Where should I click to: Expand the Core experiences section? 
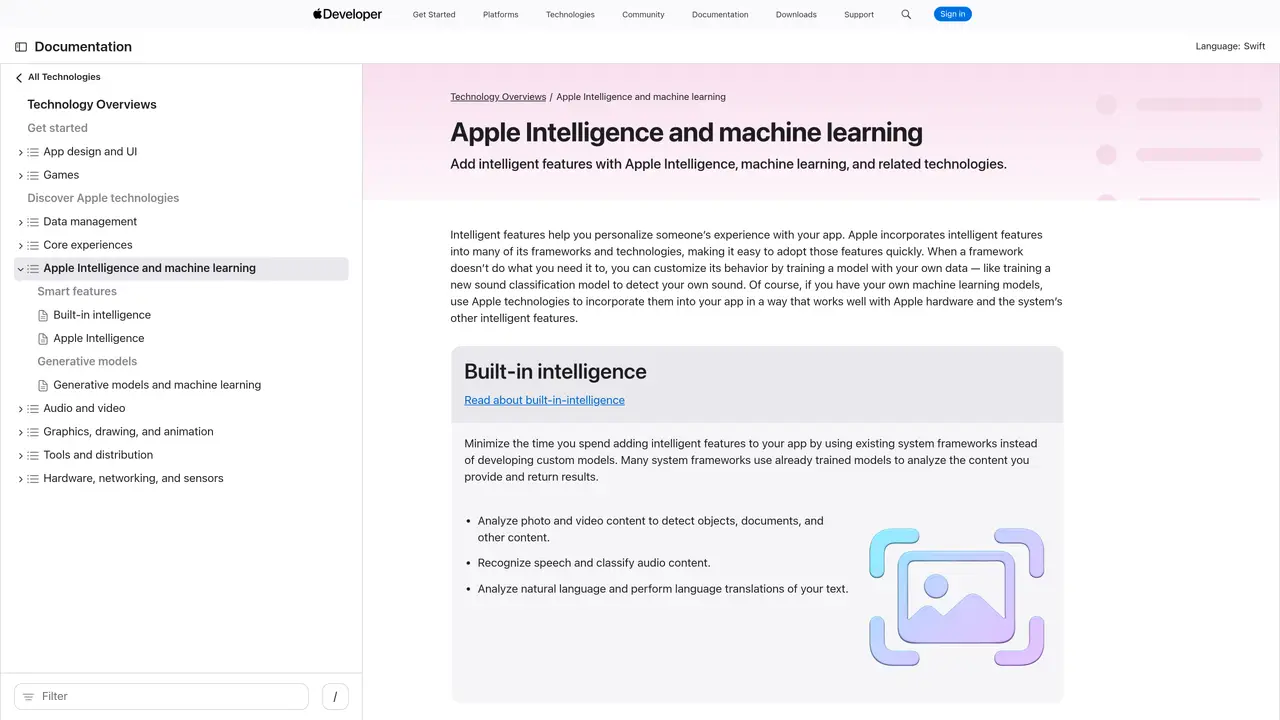pos(20,246)
